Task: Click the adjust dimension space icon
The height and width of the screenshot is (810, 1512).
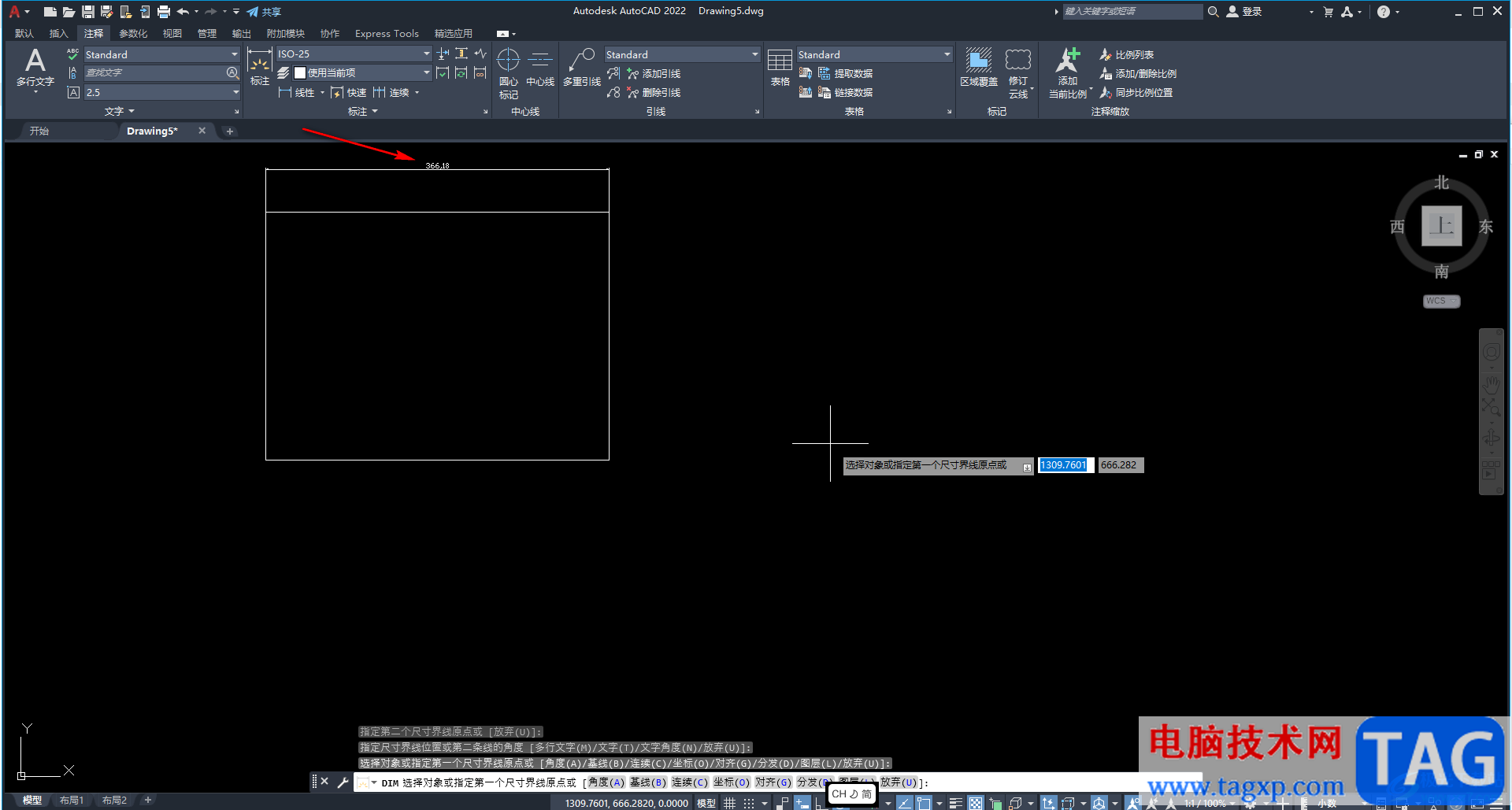Action: coord(461,54)
